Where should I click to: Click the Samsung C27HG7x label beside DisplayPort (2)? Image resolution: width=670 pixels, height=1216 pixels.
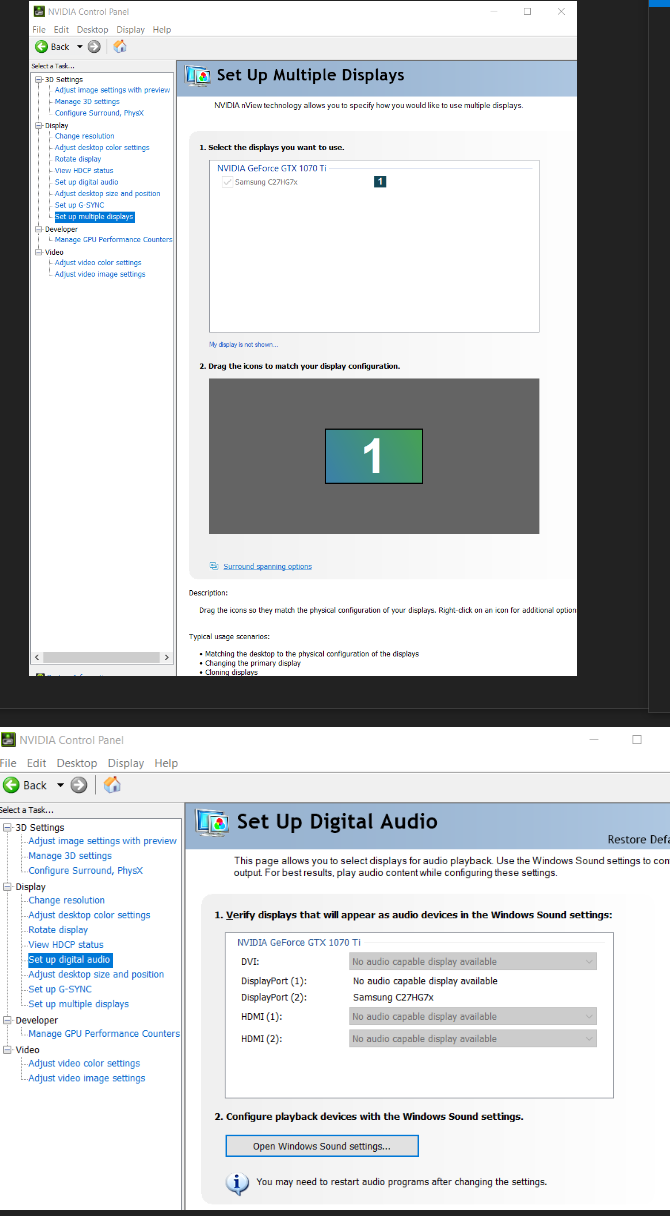point(393,997)
